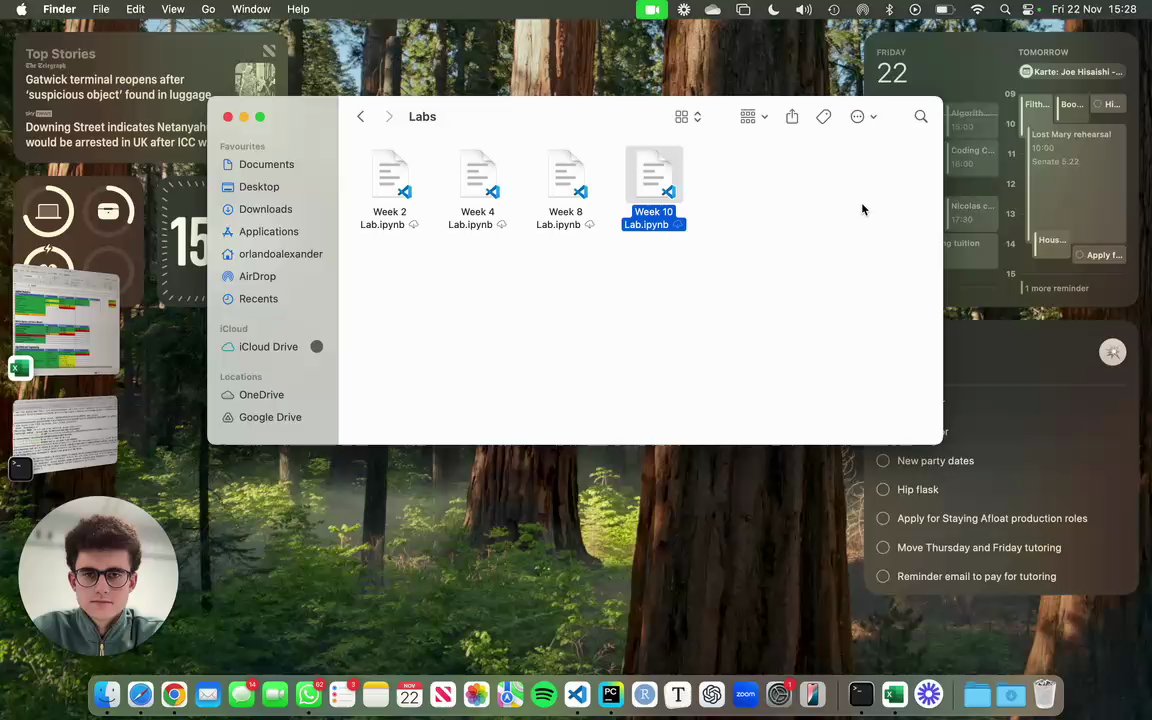The image size is (1152, 720).
Task: Open Typora from the dock
Action: [678, 694]
